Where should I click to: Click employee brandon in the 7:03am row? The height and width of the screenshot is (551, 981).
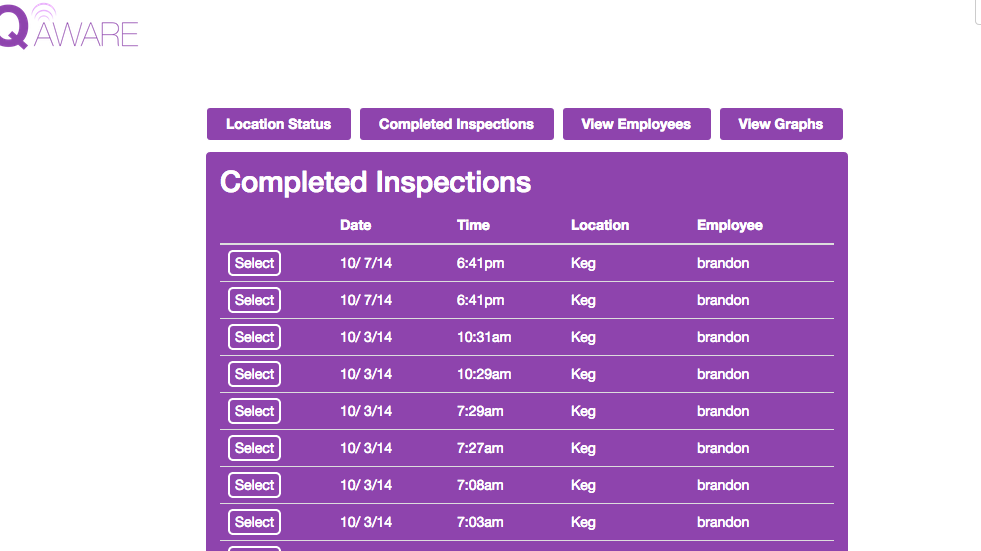723,522
